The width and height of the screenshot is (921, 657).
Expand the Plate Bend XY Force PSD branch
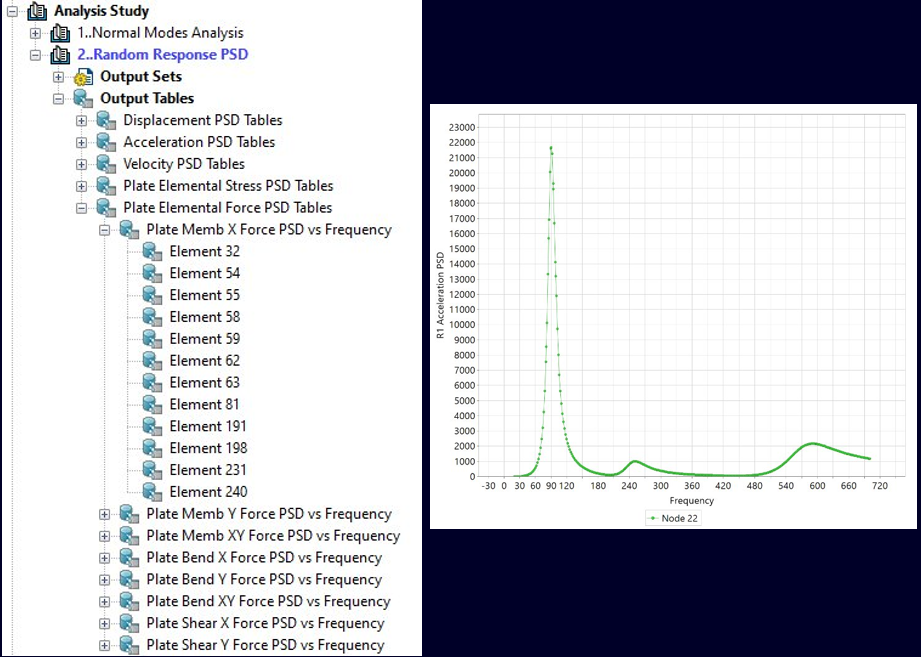point(104,601)
